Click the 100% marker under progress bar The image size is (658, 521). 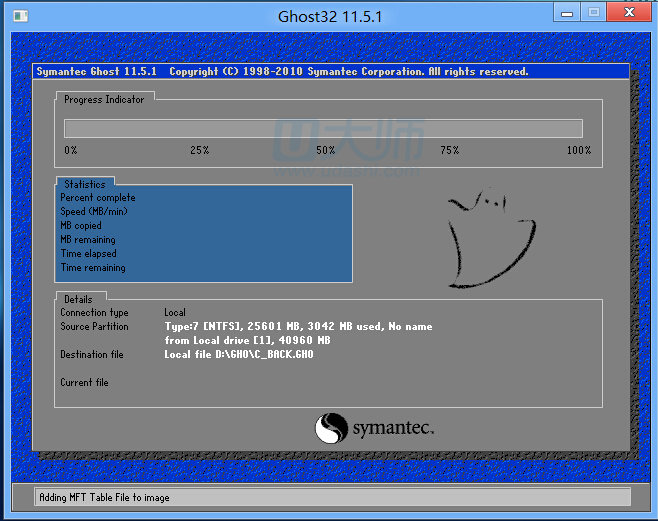(579, 150)
